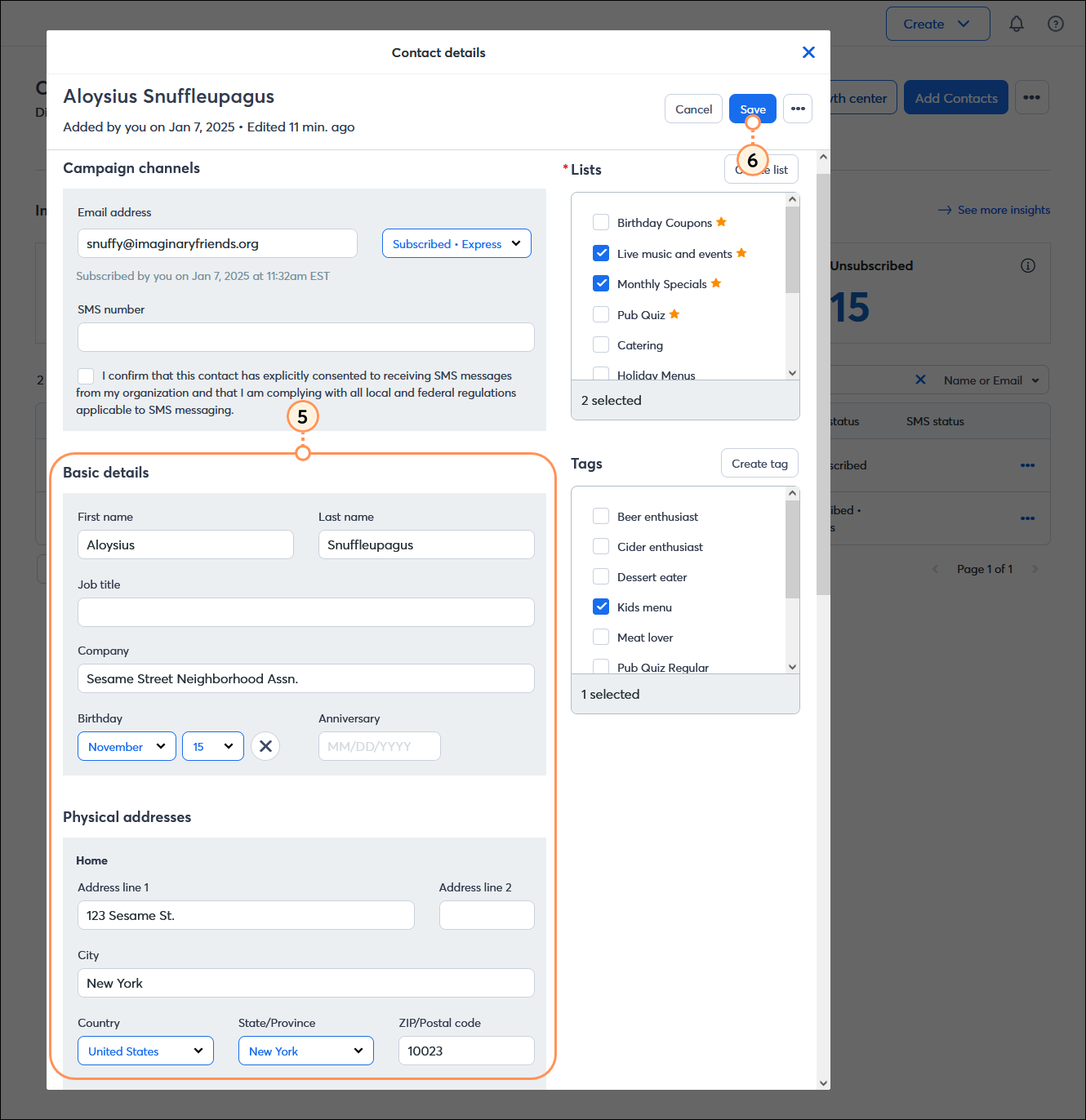Click the '2 selected' lists count
Viewport: 1086px width, 1120px height.
click(x=612, y=400)
